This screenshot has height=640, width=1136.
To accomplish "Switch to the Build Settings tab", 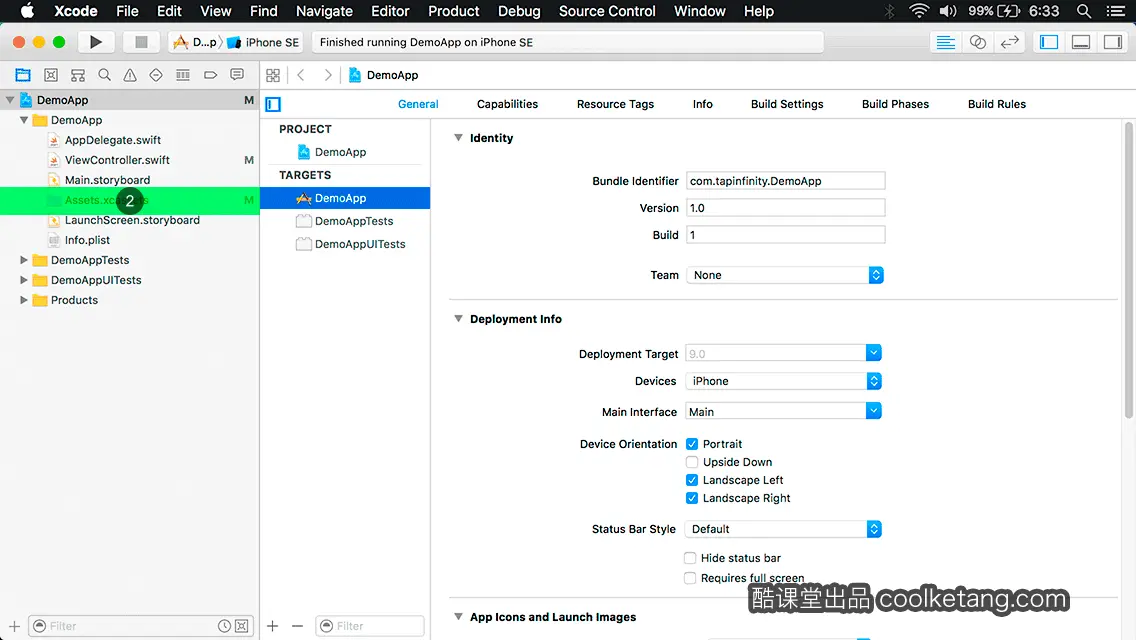I will [787, 104].
